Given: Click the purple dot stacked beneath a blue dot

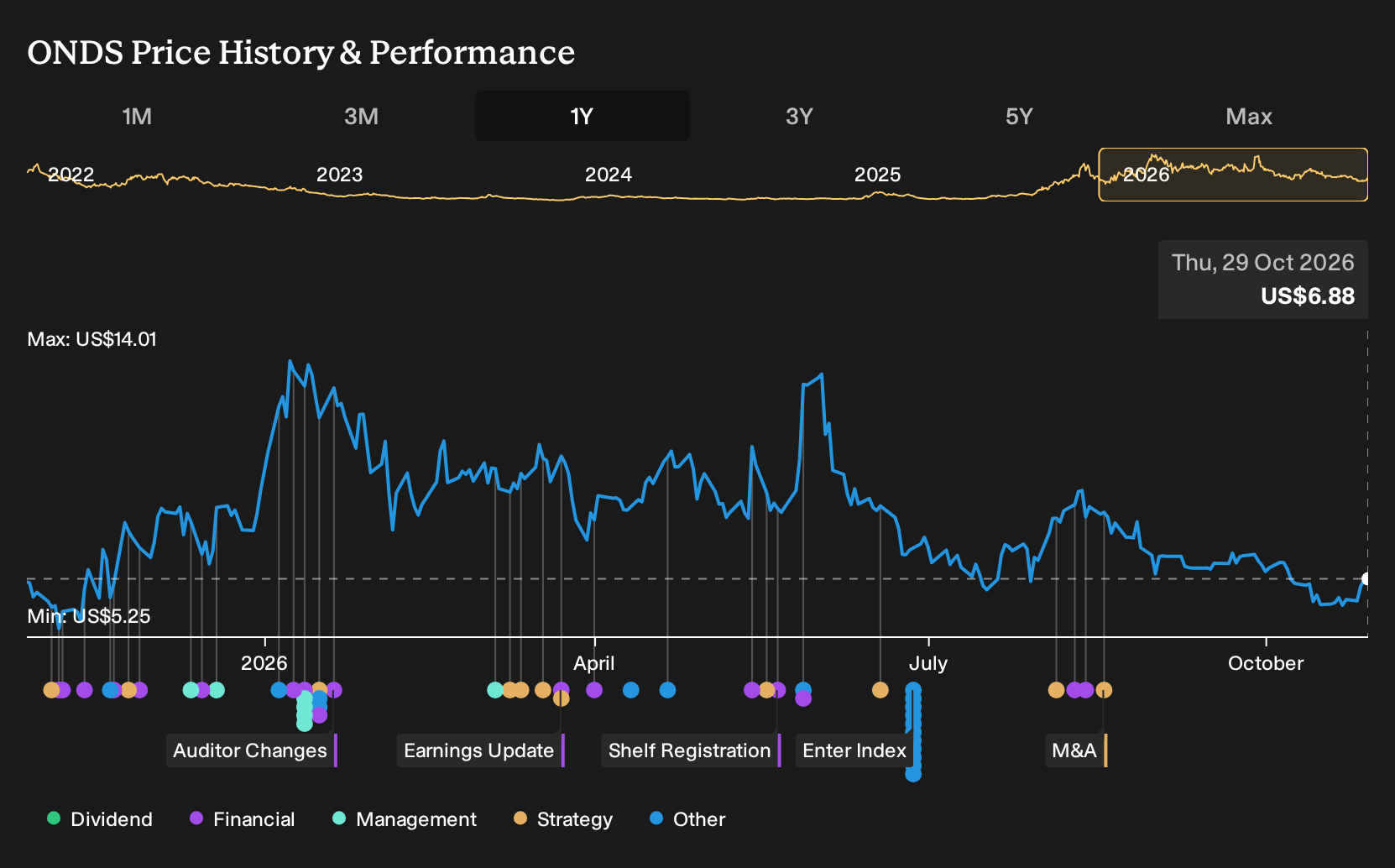Looking at the screenshot, I should pyautogui.click(x=803, y=698).
